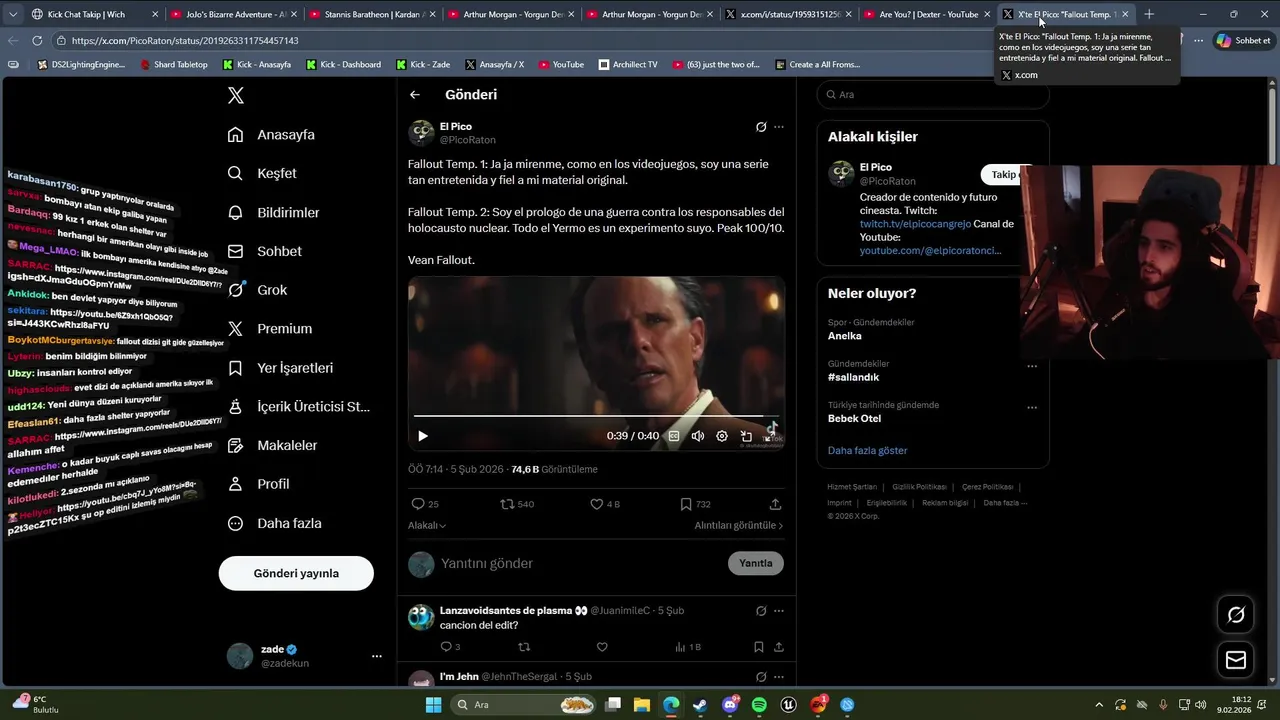
Task: Open Kick - Dashboard bookmark
Action: pos(343,64)
